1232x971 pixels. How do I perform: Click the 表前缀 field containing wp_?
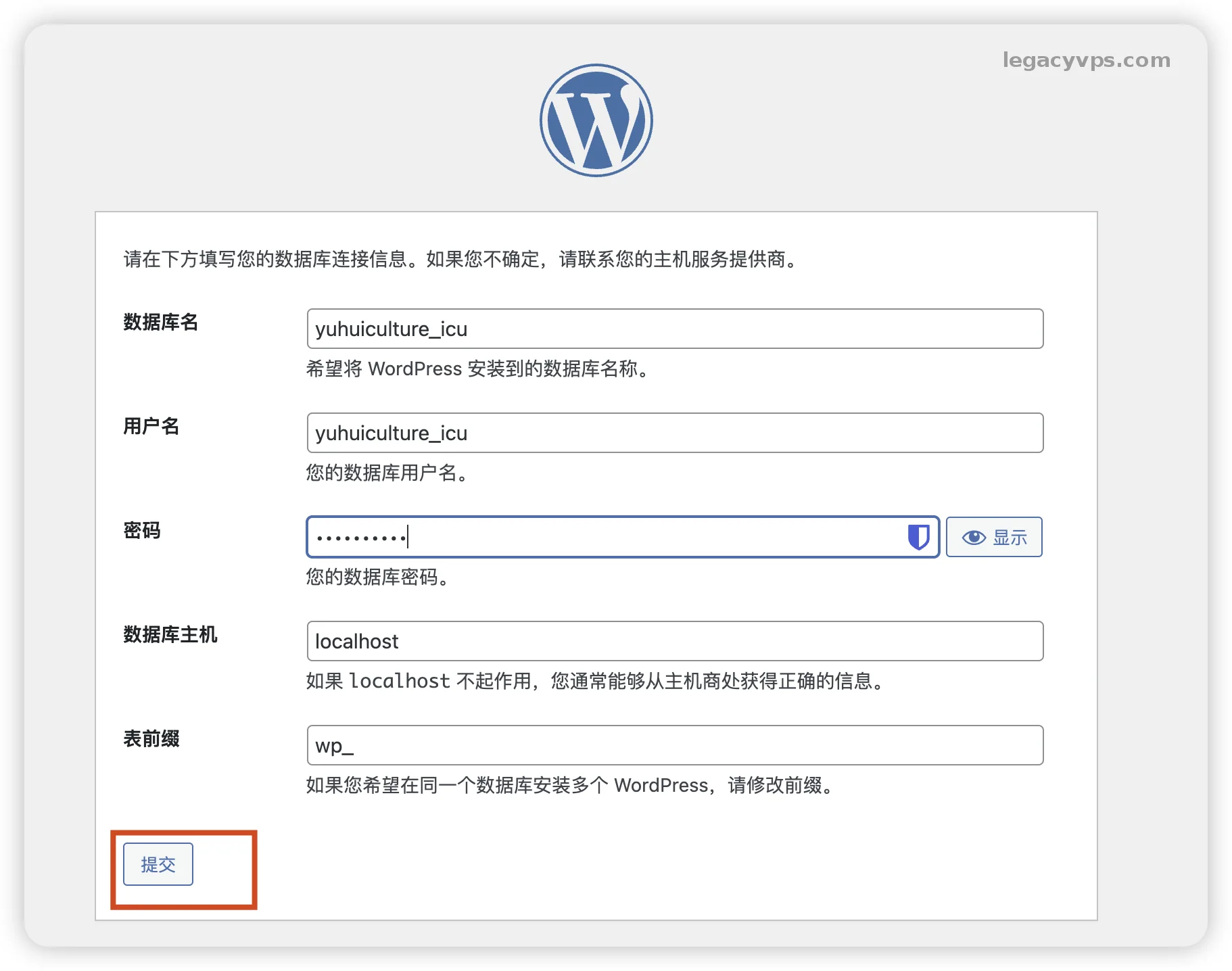click(674, 746)
